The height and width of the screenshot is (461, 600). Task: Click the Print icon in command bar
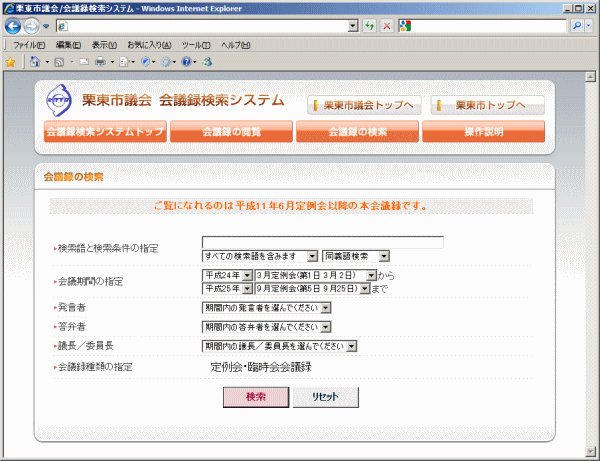pyautogui.click(x=100, y=62)
